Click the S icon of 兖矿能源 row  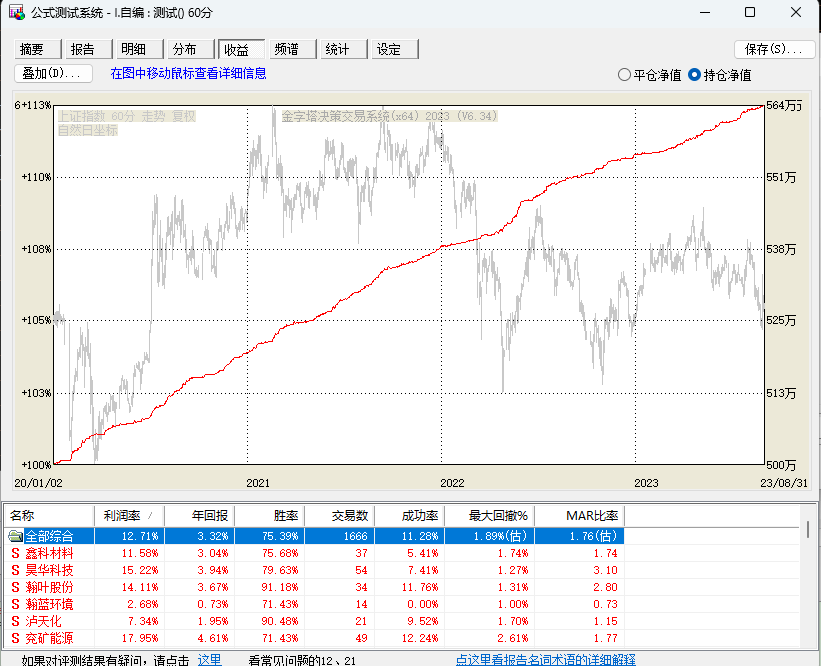click(16, 638)
